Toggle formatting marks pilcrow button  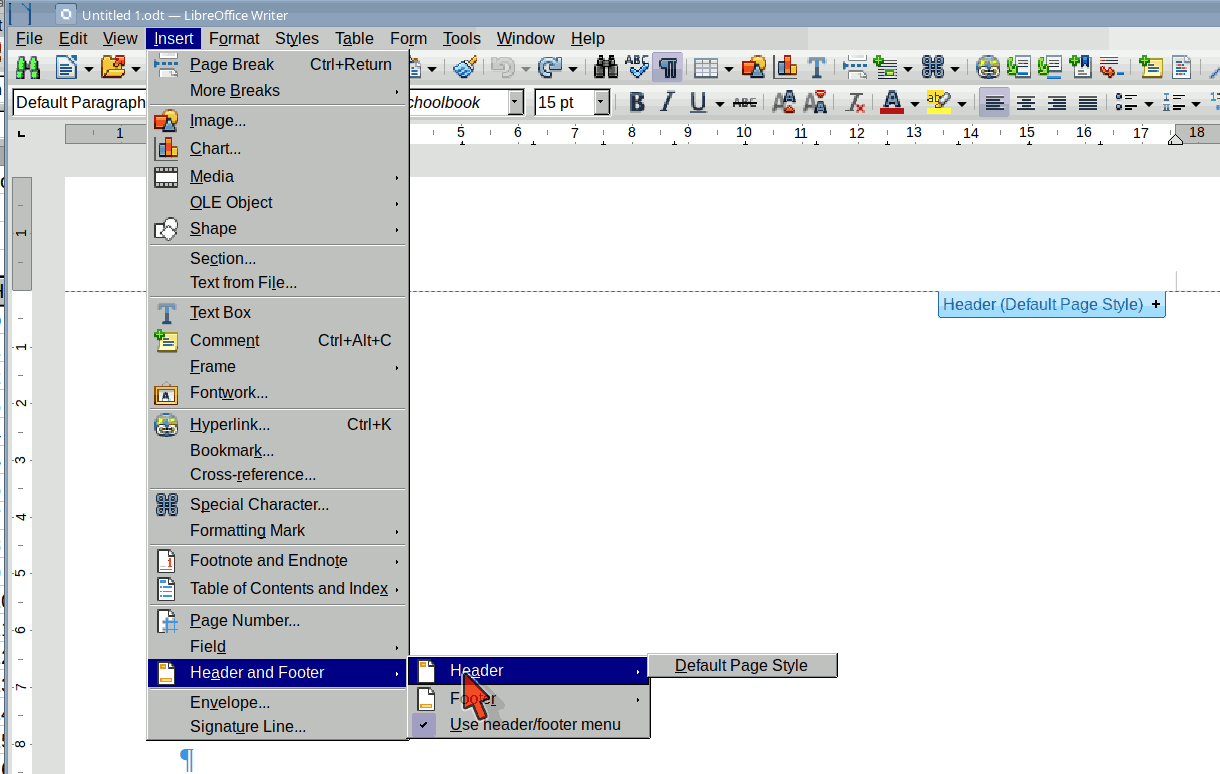[x=668, y=67]
